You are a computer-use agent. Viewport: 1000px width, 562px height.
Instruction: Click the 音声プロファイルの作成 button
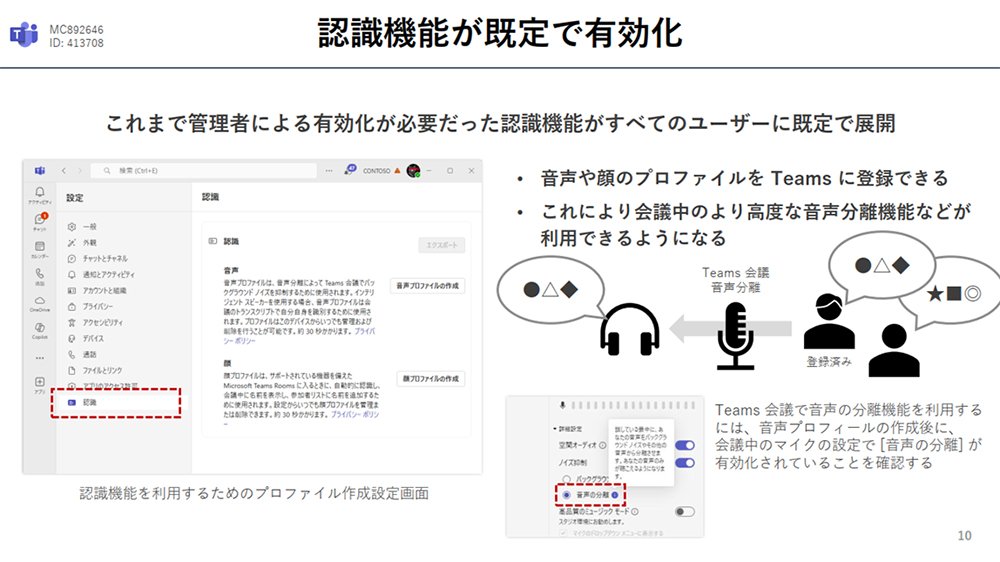[x=427, y=286]
